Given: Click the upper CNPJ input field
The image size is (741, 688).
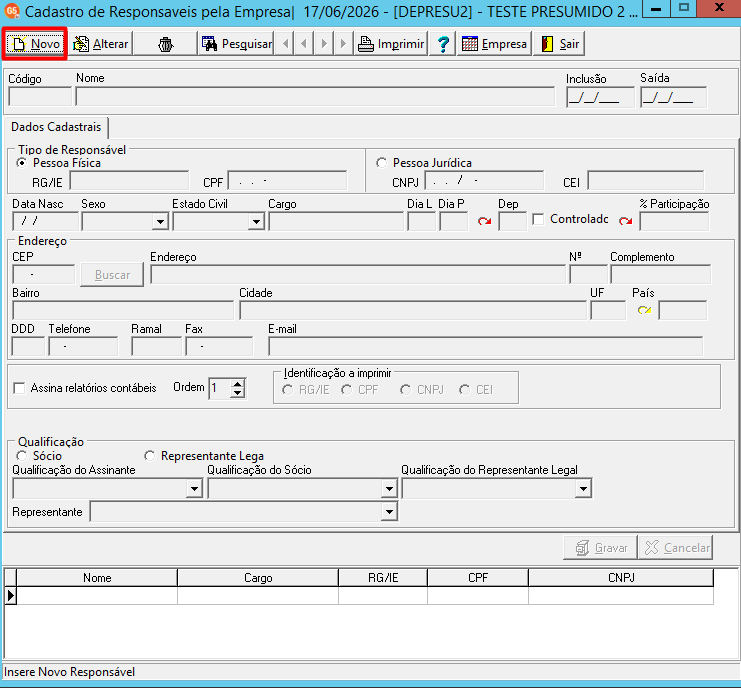Looking at the screenshot, I should (484, 181).
